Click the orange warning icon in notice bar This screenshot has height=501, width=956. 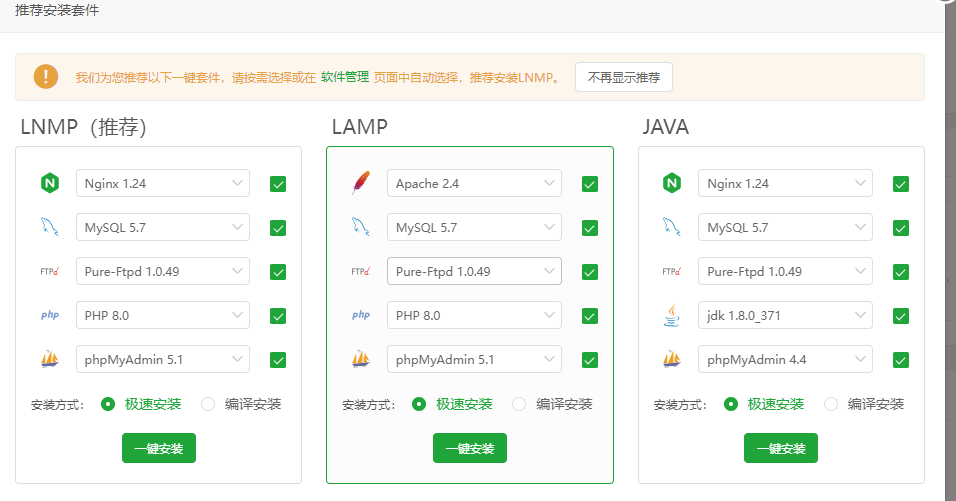[46, 77]
